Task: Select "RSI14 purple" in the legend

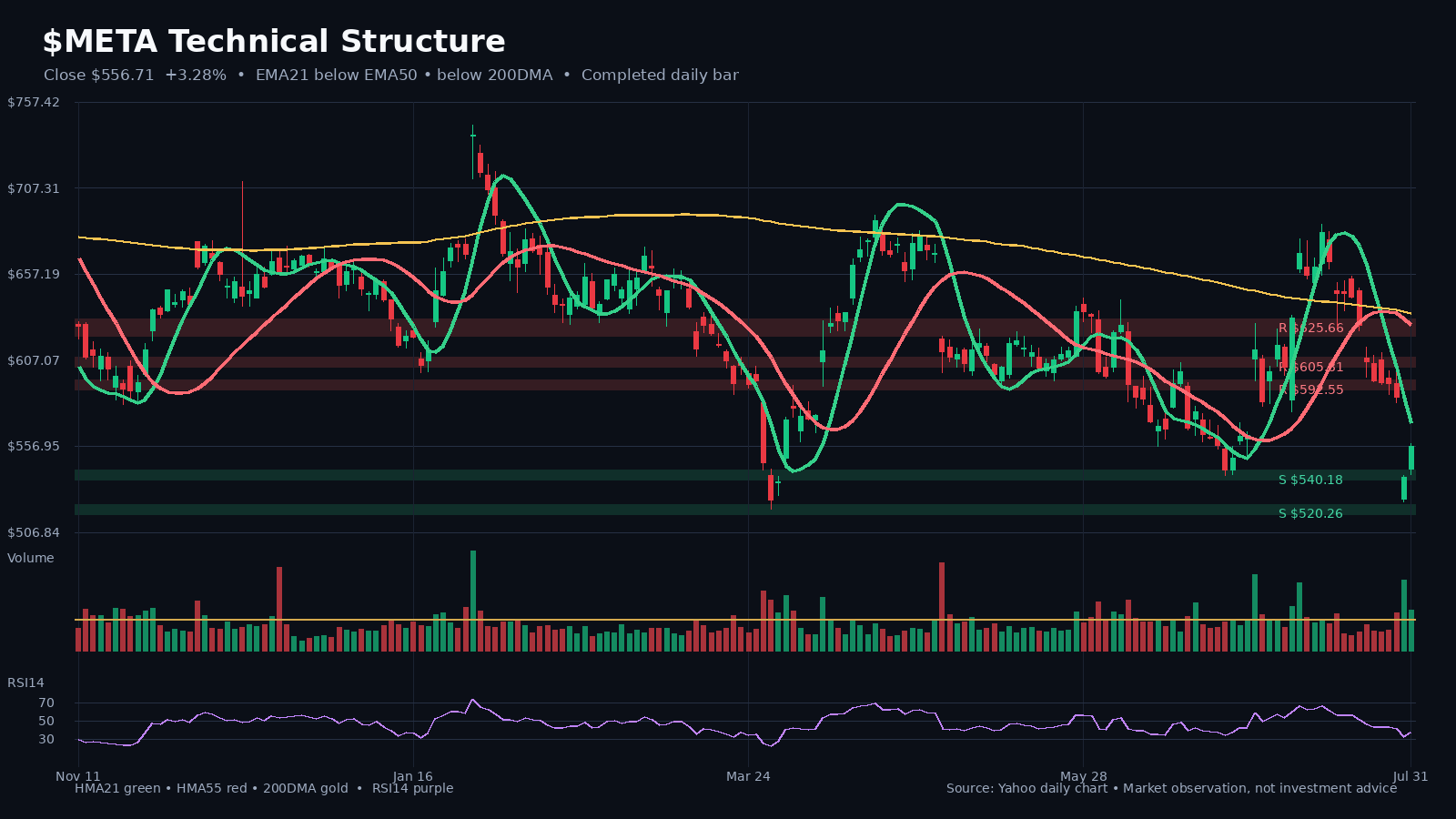Action: pos(412,788)
